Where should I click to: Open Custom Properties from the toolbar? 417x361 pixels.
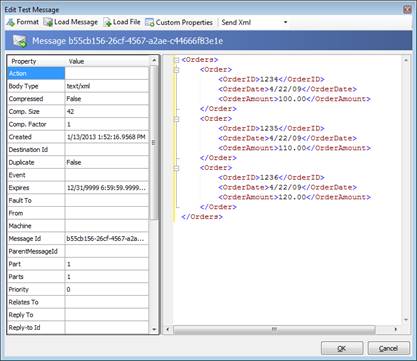pos(179,23)
